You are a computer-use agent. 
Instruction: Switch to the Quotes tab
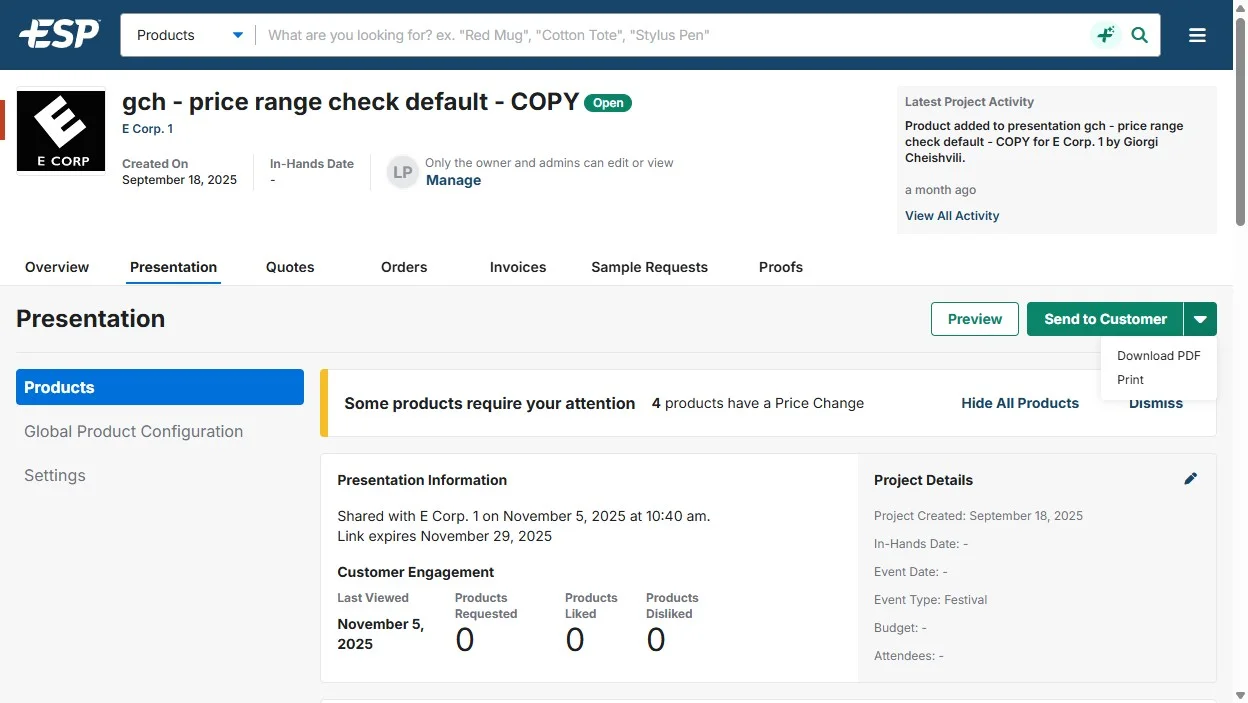(290, 267)
